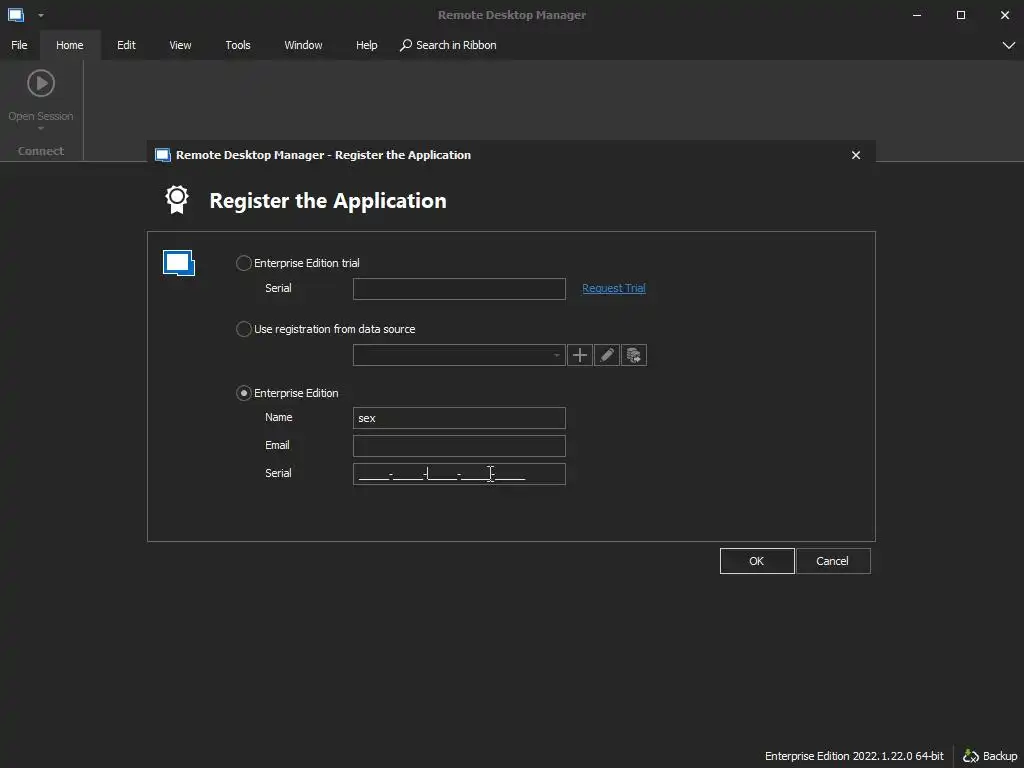
Task: Click the Name field containing sex
Action: (459, 418)
